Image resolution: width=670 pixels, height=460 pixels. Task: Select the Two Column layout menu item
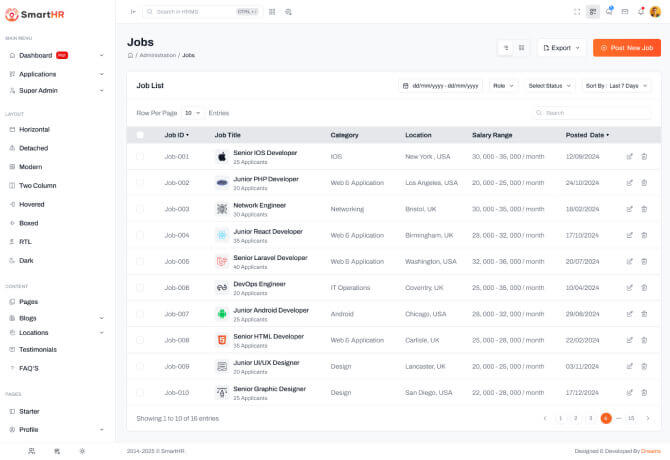(x=38, y=185)
